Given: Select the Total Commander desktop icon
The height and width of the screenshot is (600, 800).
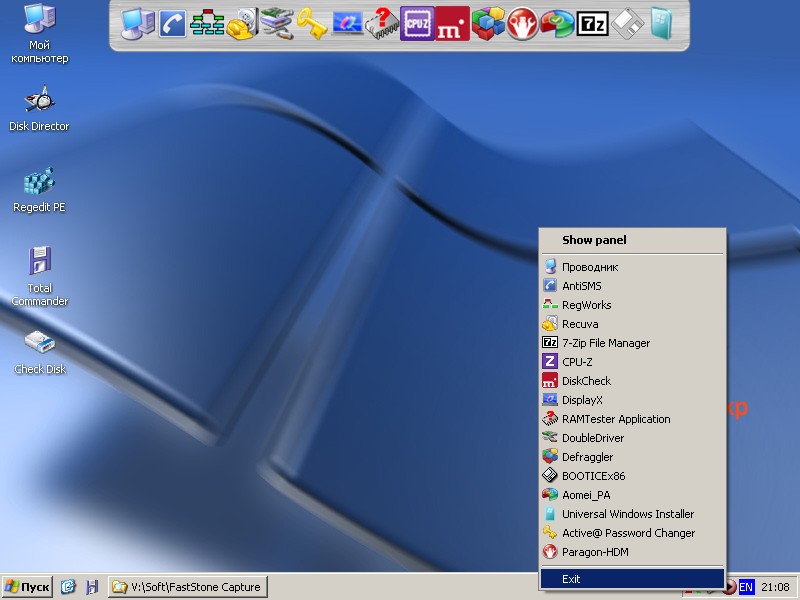Looking at the screenshot, I should [40, 277].
